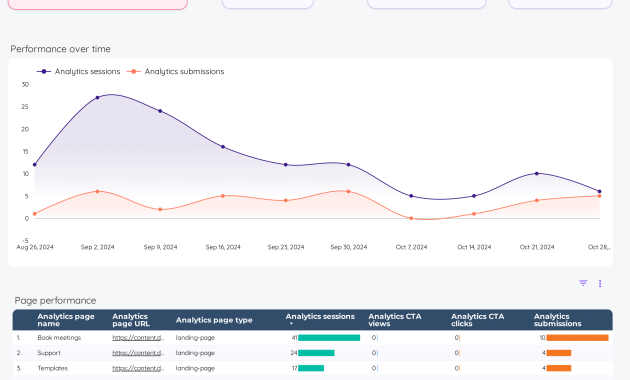Sort by Analytics submissions column header
630x380 pixels.
[558, 320]
